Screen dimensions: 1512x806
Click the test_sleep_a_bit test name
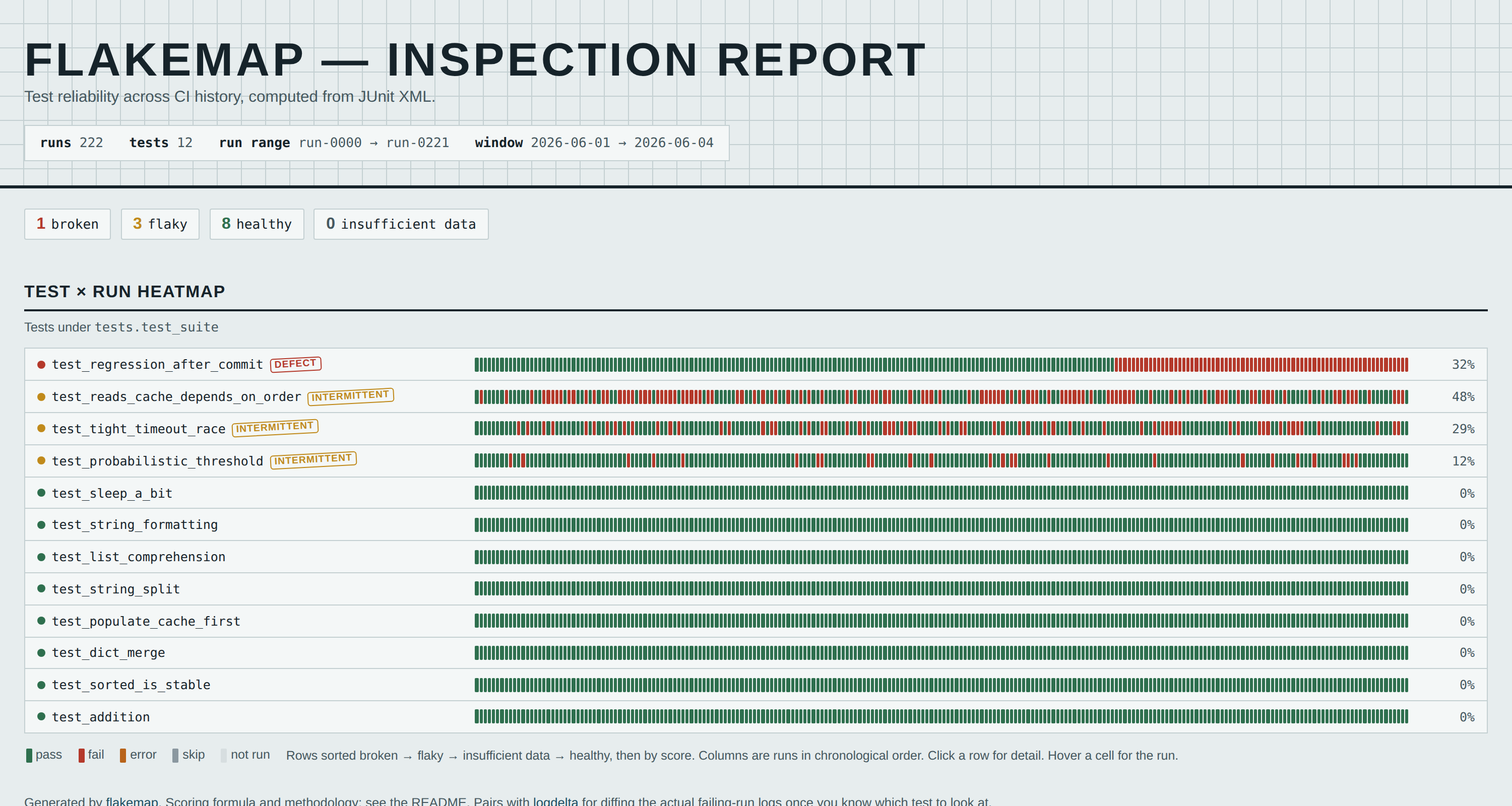point(112,493)
